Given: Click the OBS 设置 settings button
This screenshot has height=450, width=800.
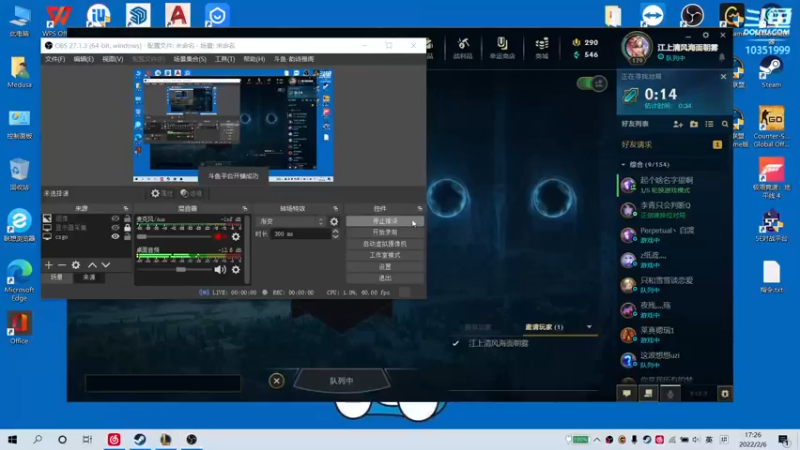Looking at the screenshot, I should click(385, 267).
